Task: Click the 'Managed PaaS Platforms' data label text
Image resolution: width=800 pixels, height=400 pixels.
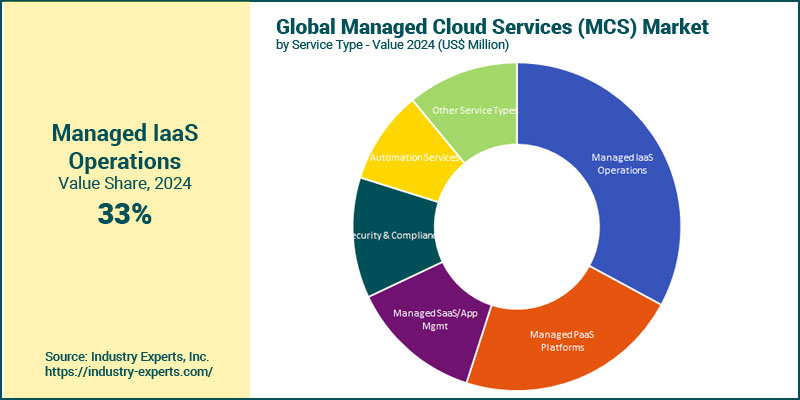Action: tap(560, 340)
